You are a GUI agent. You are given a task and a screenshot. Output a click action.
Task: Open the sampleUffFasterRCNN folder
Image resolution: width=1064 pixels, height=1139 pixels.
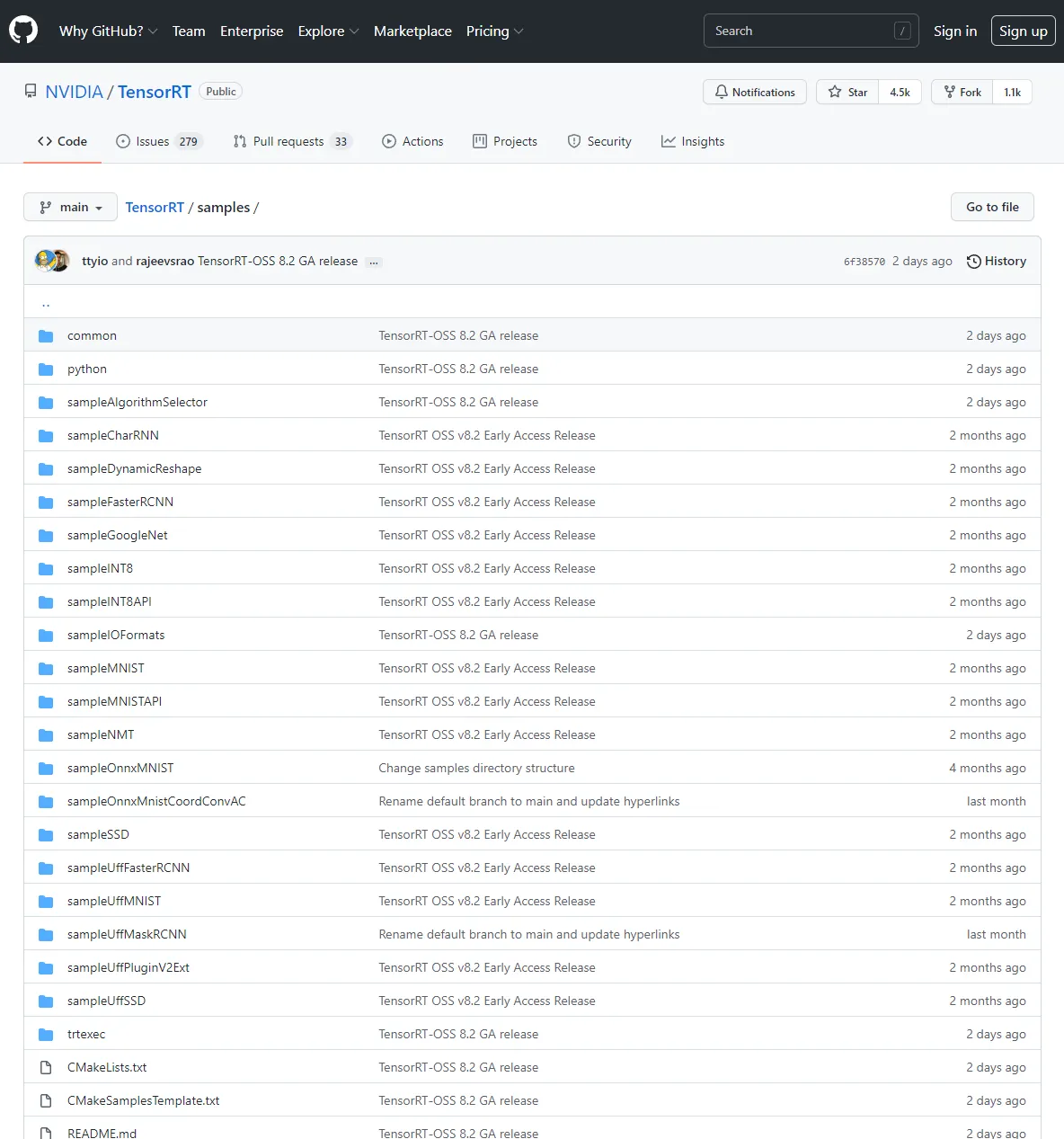click(129, 868)
